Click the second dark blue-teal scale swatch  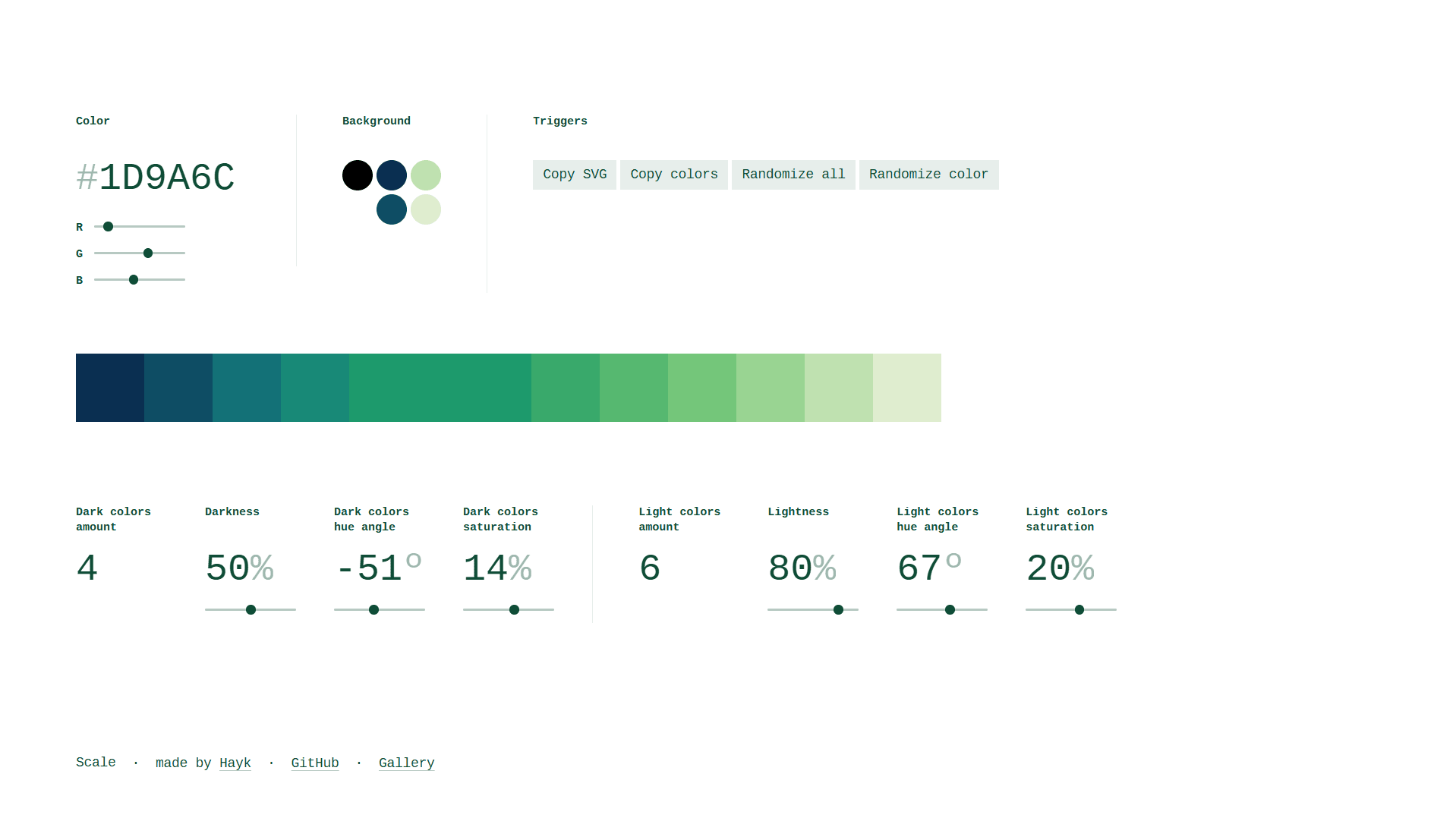tap(178, 388)
